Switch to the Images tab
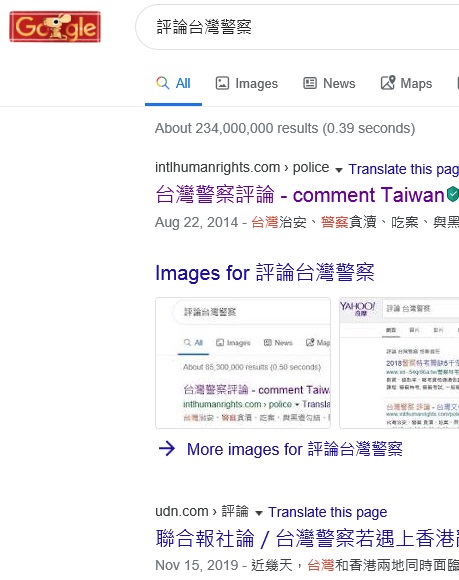 [x=247, y=83]
